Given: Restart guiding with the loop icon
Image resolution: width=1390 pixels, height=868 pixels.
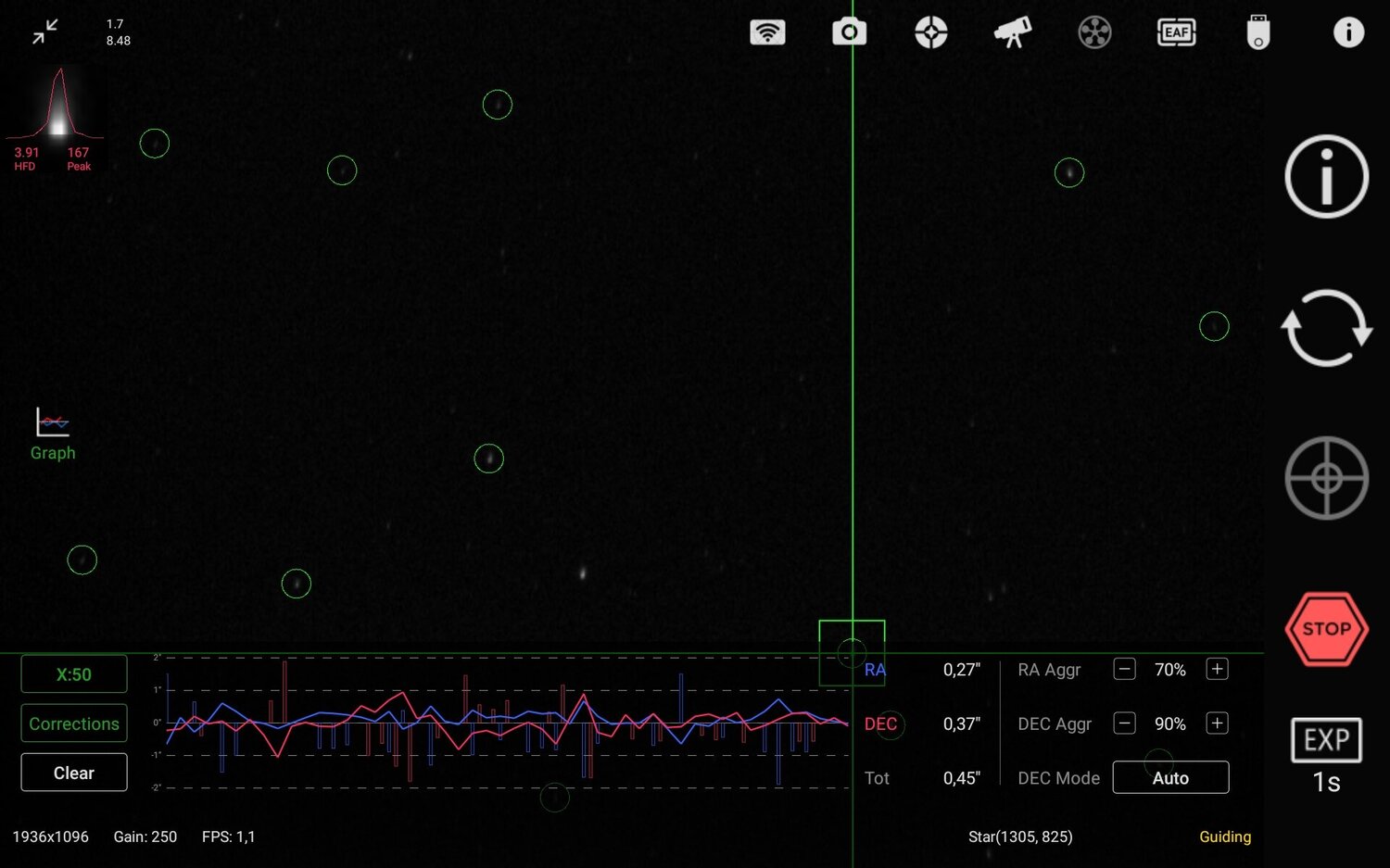Looking at the screenshot, I should [x=1325, y=328].
